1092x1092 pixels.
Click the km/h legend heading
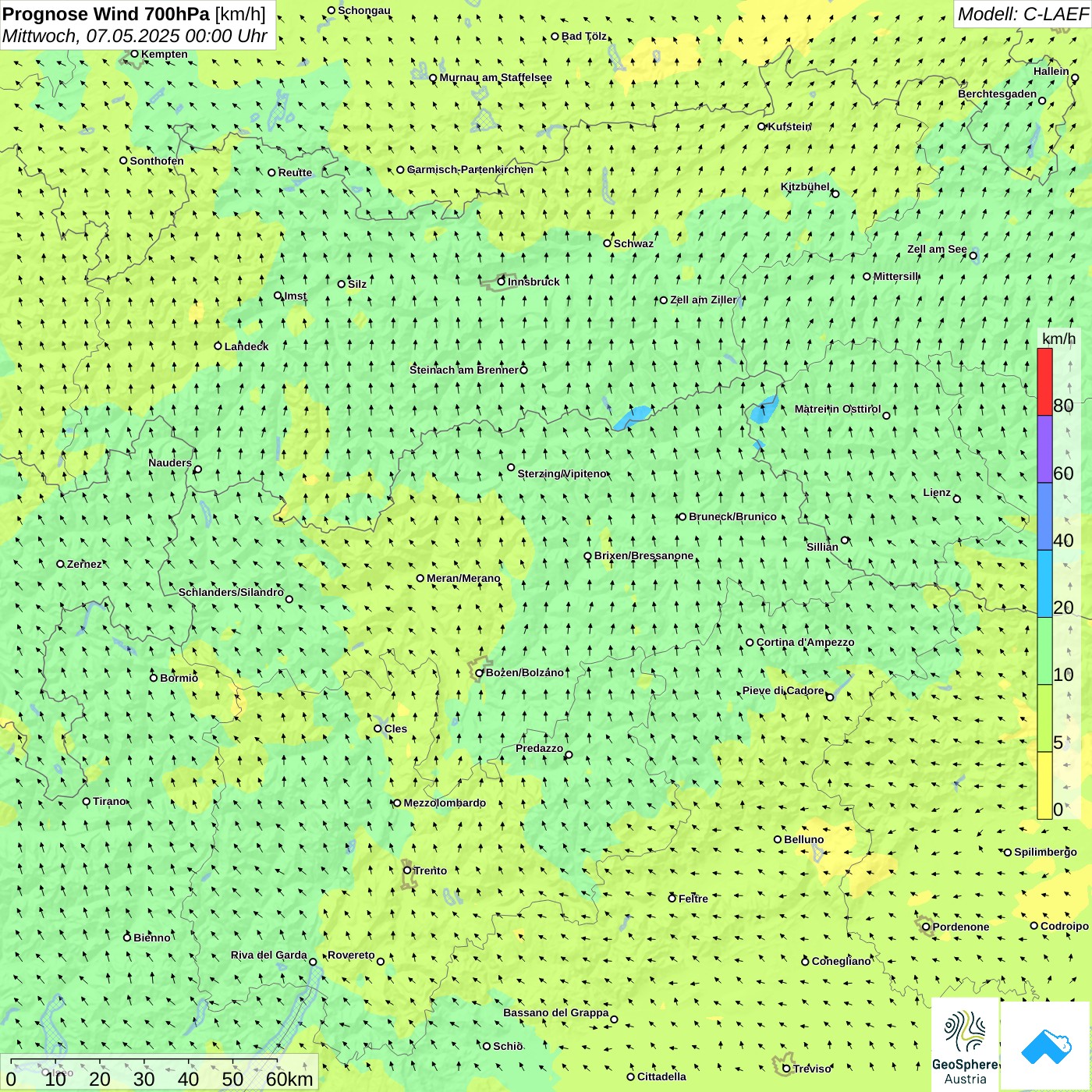point(1059,339)
